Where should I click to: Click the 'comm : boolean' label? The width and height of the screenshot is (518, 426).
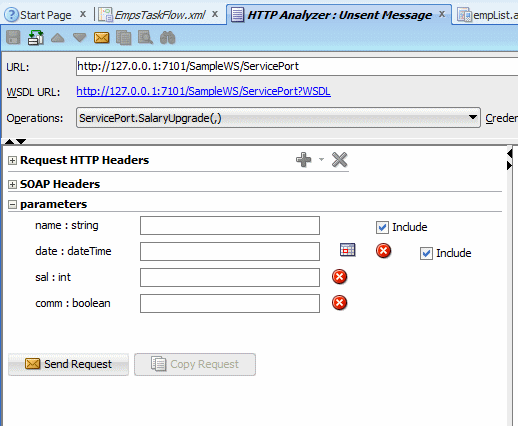click(x=73, y=303)
